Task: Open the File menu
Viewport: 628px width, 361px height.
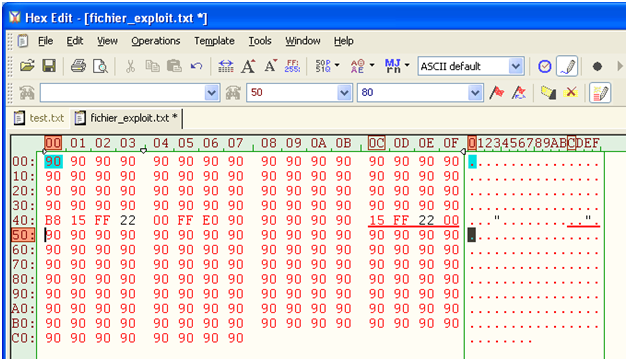Action: coord(45,41)
